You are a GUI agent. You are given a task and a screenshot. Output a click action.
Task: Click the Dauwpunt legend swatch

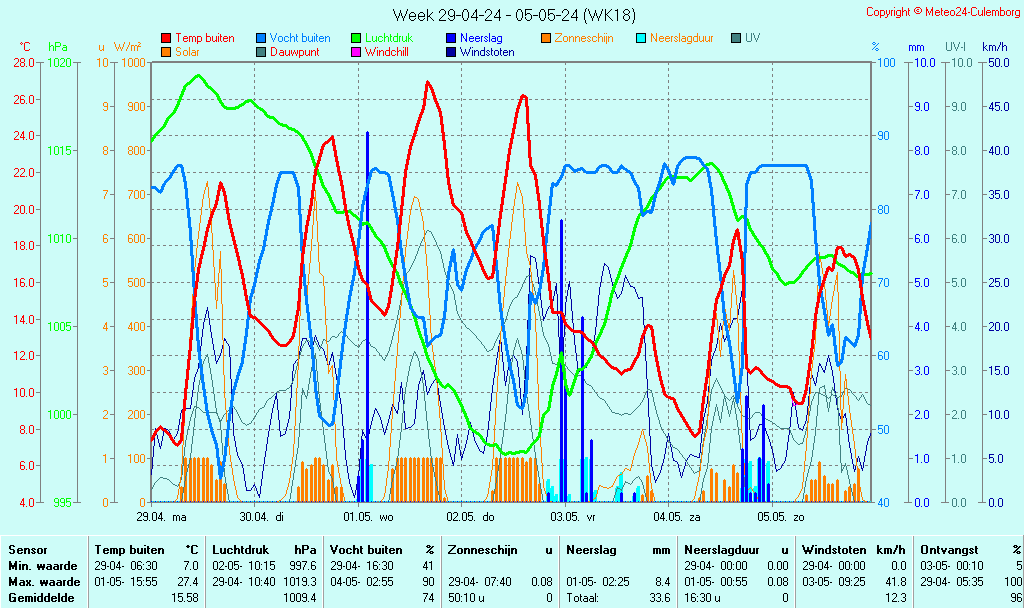[x=261, y=52]
